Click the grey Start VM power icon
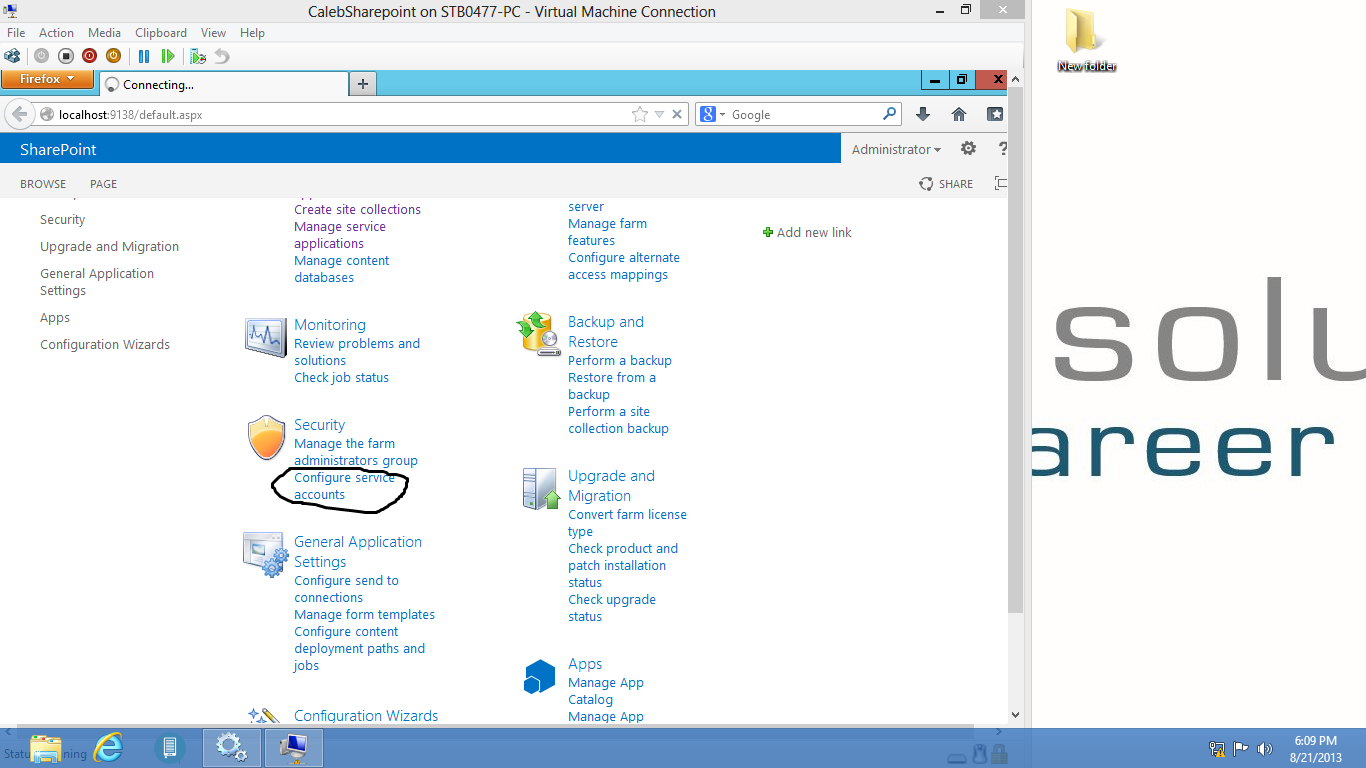 pos(41,56)
